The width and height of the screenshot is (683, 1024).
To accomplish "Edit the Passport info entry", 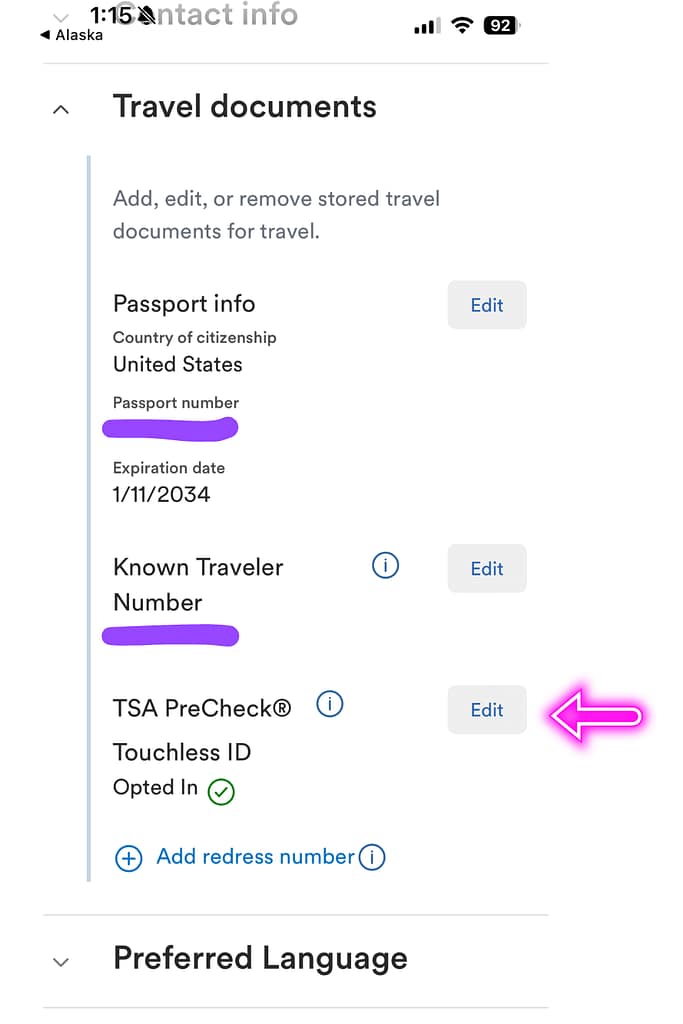I will (487, 305).
